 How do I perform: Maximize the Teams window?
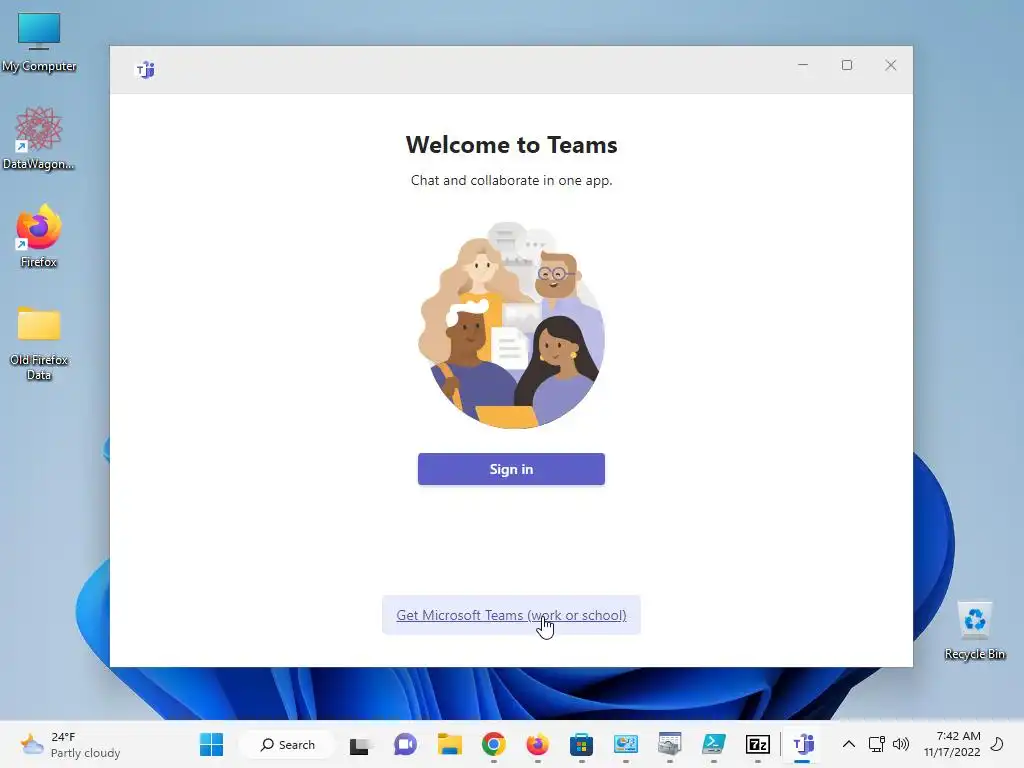(x=846, y=65)
